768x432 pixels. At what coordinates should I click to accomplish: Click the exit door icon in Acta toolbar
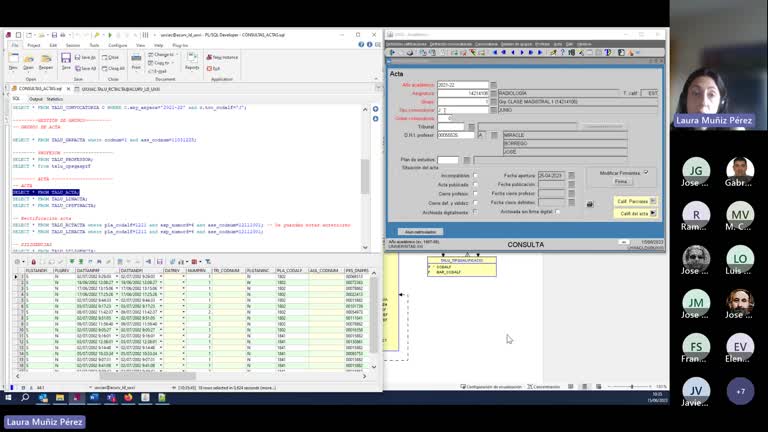point(392,52)
